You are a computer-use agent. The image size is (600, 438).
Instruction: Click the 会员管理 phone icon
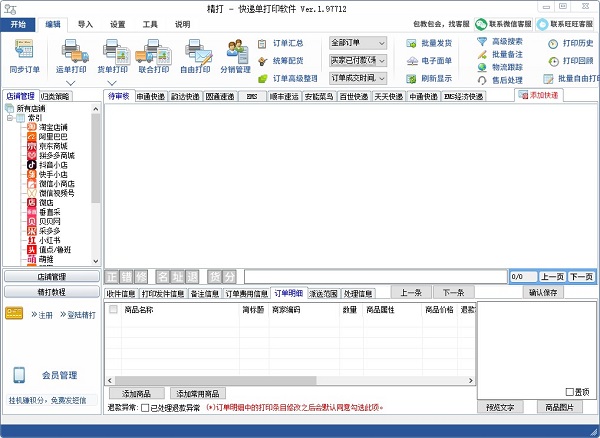pos(19,375)
